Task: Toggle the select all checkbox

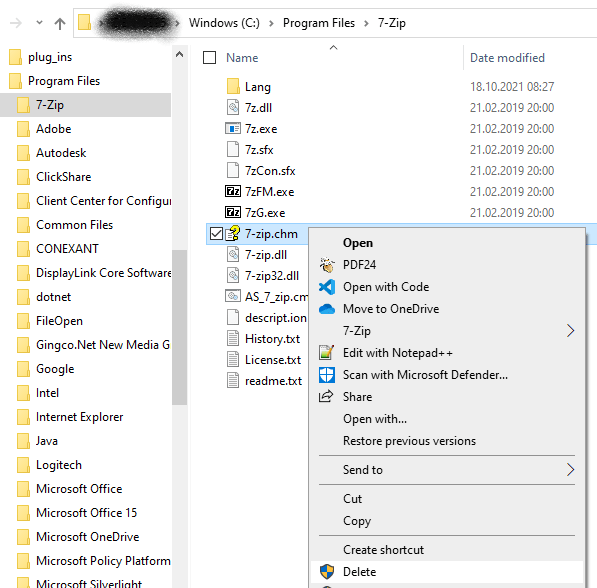Action: pyautogui.click(x=209, y=58)
